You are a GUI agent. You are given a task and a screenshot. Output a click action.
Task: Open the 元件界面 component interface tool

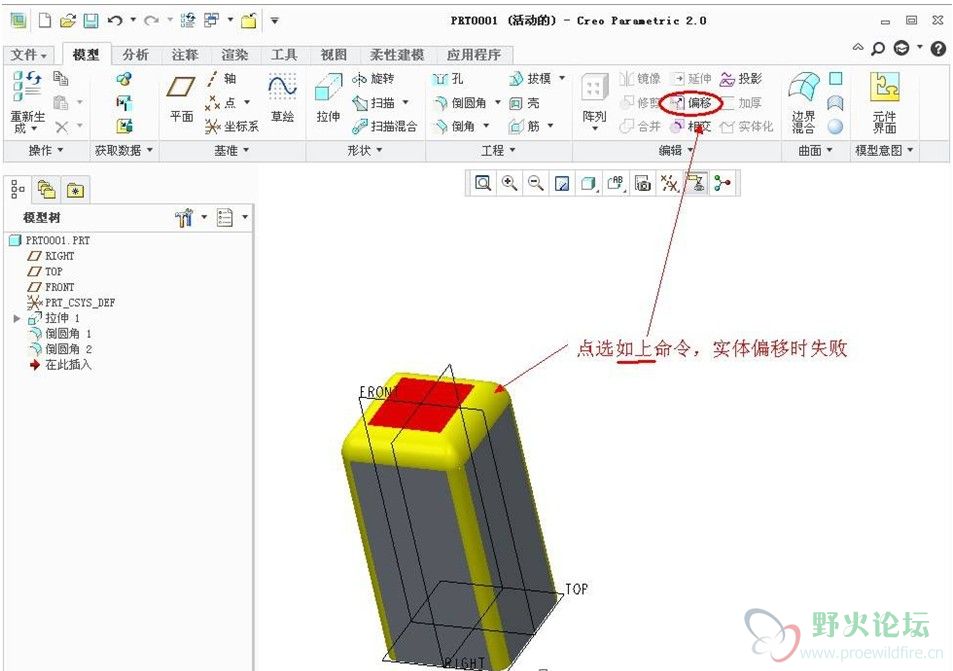[x=884, y=102]
